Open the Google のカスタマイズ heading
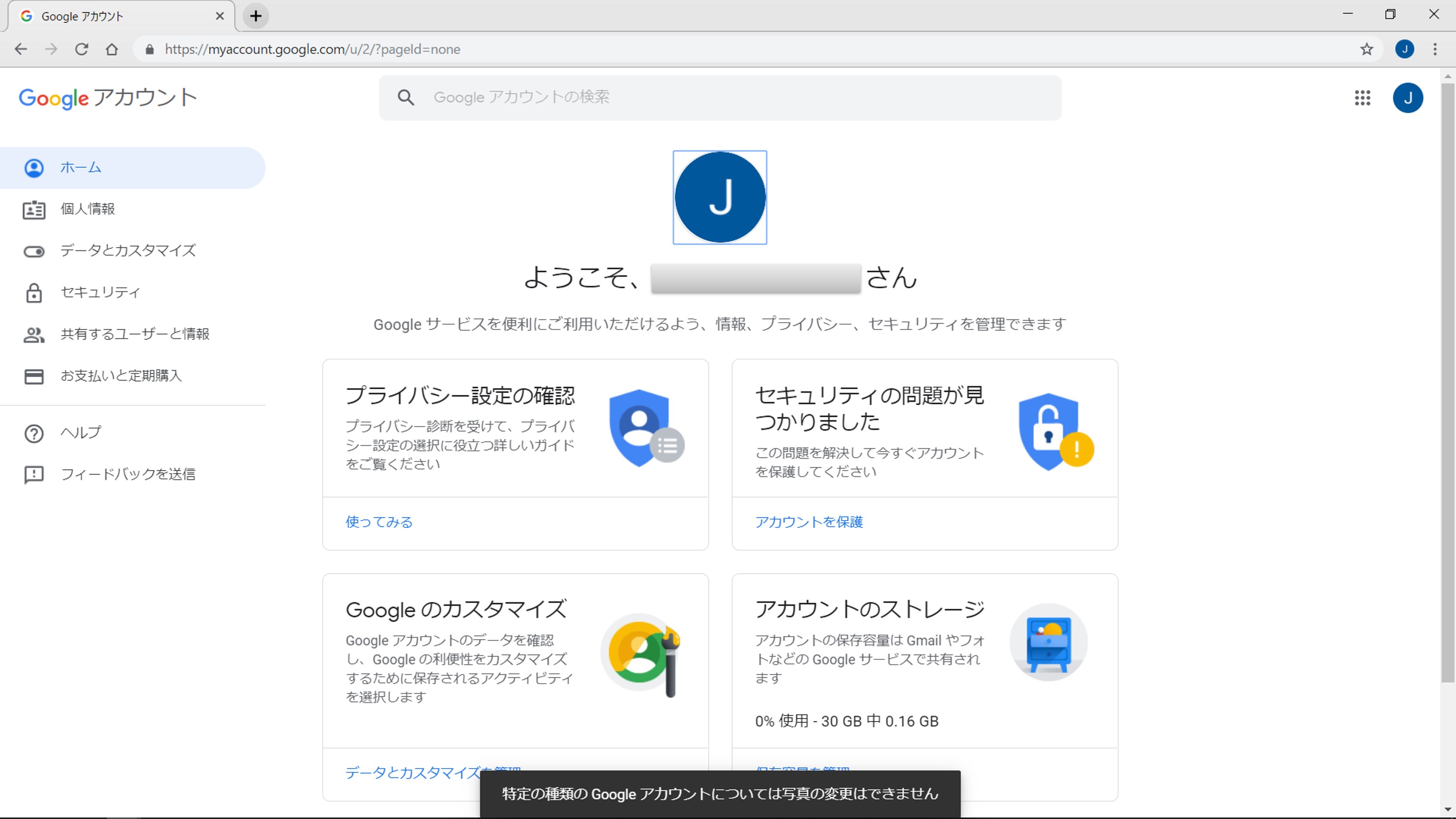The height and width of the screenshot is (819, 1456). [x=456, y=610]
